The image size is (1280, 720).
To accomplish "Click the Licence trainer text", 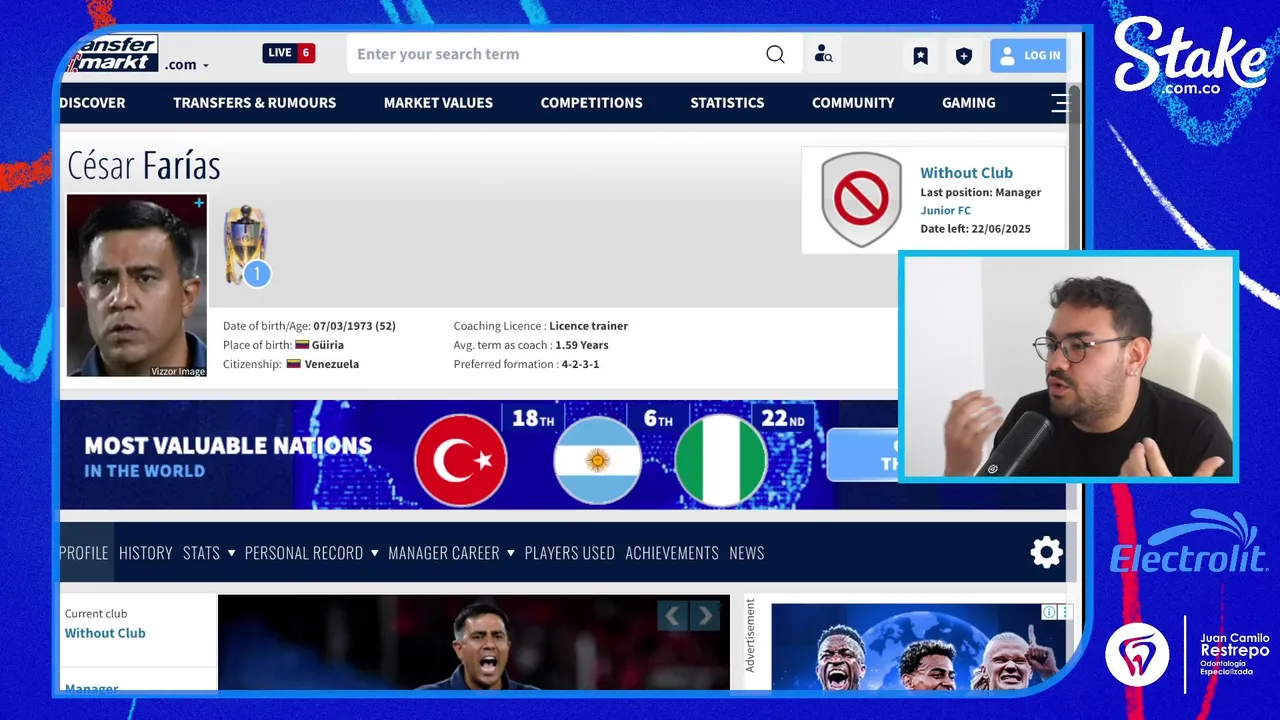I will click(x=588, y=326).
